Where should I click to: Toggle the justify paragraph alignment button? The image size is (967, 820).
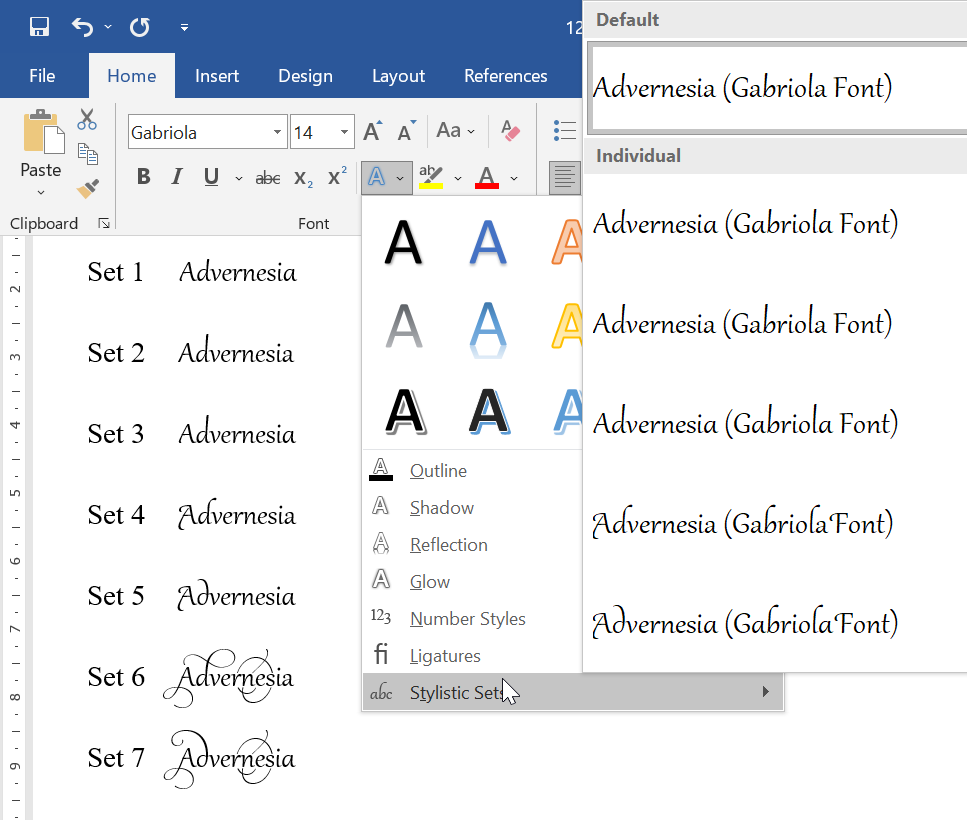(564, 178)
